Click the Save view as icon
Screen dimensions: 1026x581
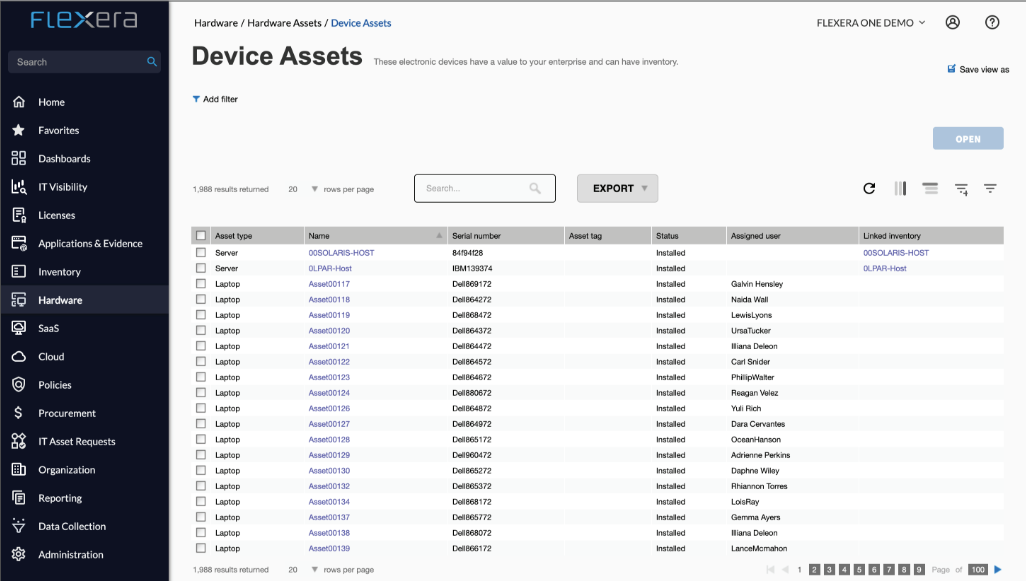pos(951,69)
